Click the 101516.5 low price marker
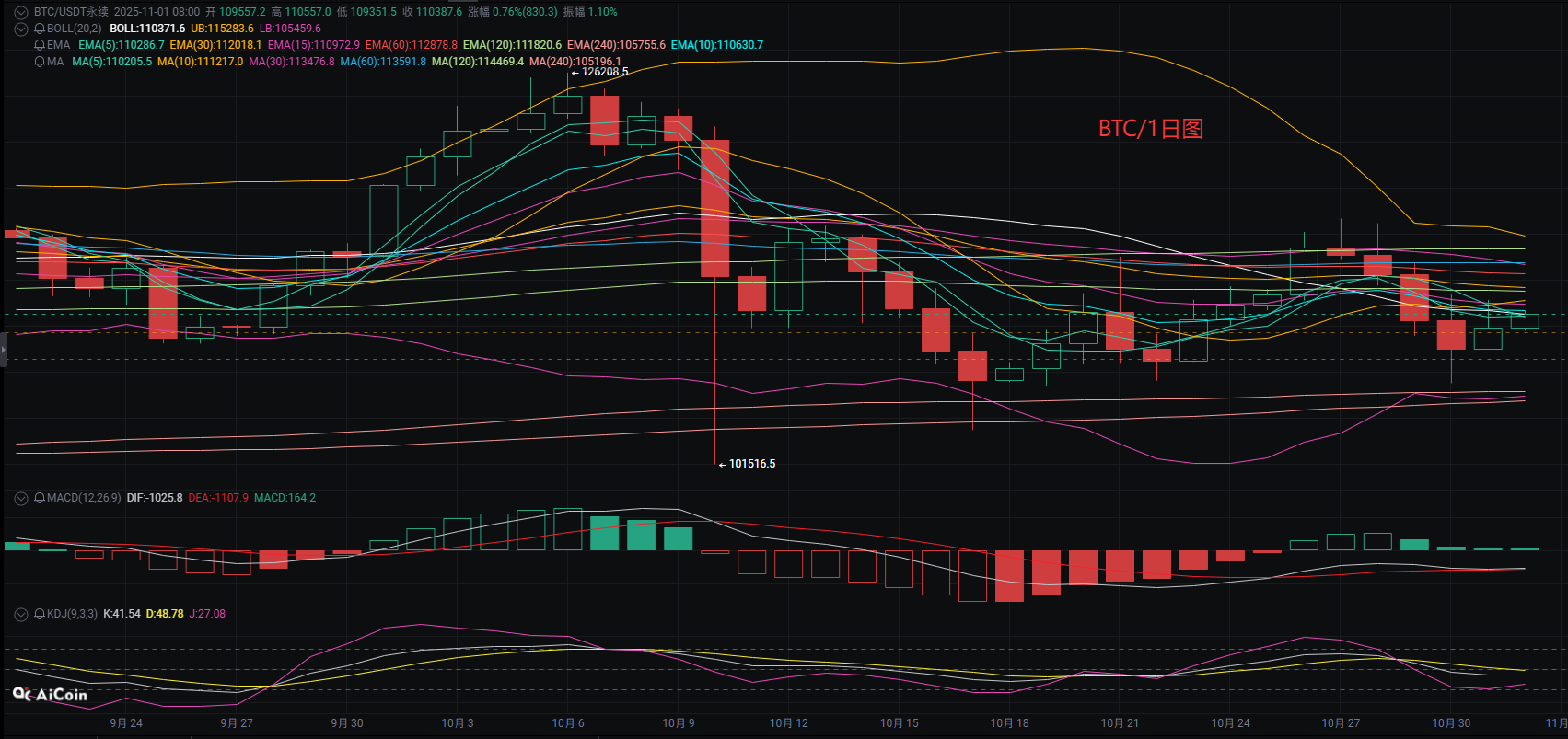Image resolution: width=1568 pixels, height=739 pixels. pyautogui.click(x=751, y=464)
